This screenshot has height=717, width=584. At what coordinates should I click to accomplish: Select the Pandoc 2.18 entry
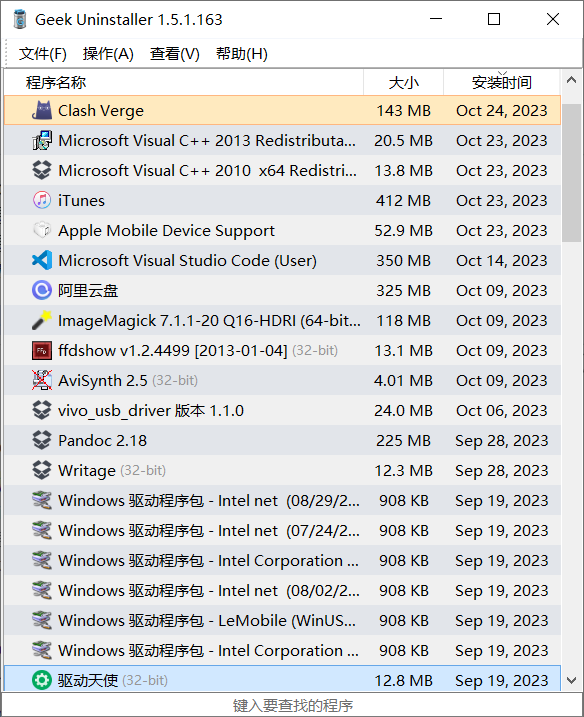click(x=282, y=440)
